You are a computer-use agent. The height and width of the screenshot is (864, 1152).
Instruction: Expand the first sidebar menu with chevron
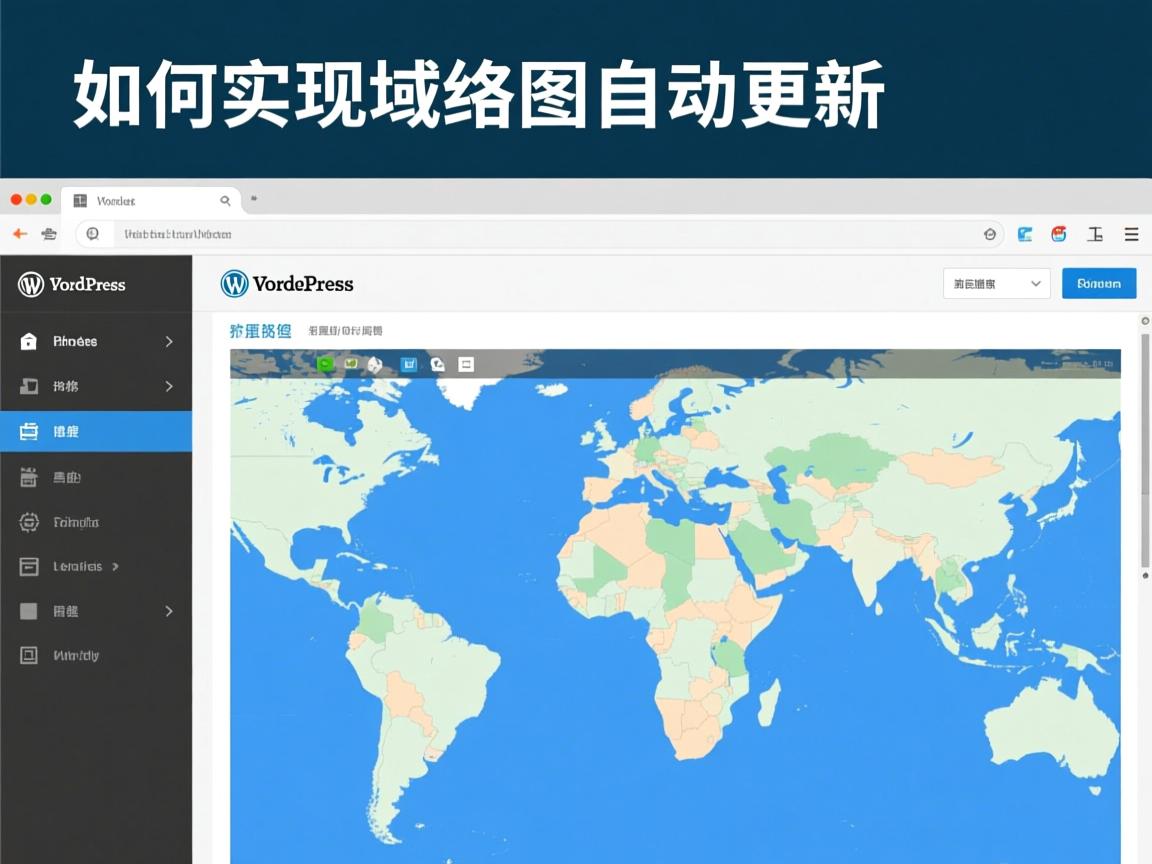point(169,341)
